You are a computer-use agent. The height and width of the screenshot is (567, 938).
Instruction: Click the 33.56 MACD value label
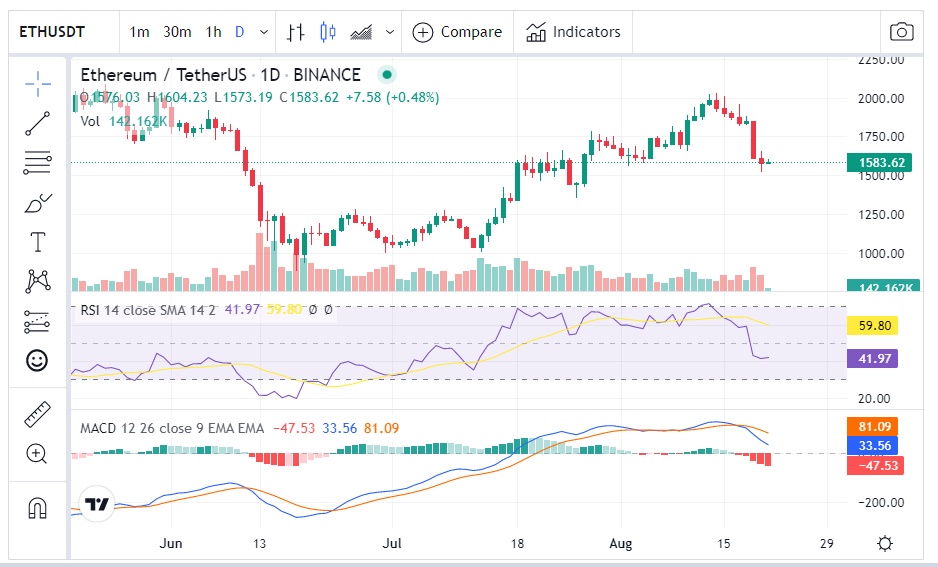873,446
